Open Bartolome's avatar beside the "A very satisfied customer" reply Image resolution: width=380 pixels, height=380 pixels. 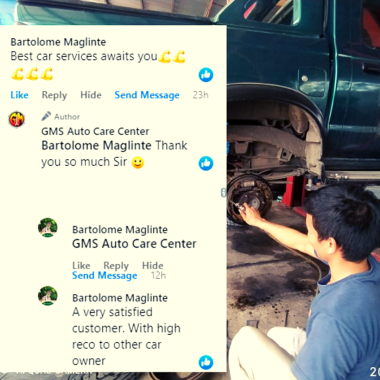48,296
